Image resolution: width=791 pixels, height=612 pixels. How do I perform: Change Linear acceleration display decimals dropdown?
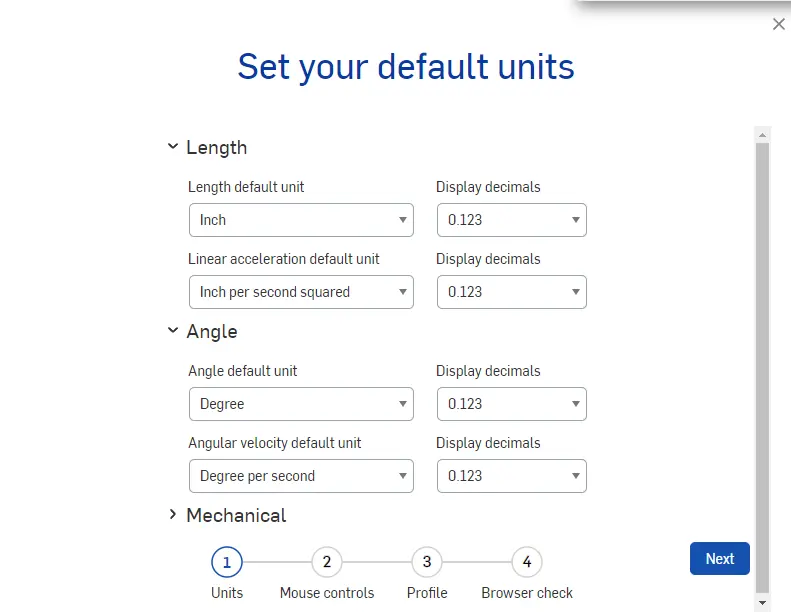point(512,292)
